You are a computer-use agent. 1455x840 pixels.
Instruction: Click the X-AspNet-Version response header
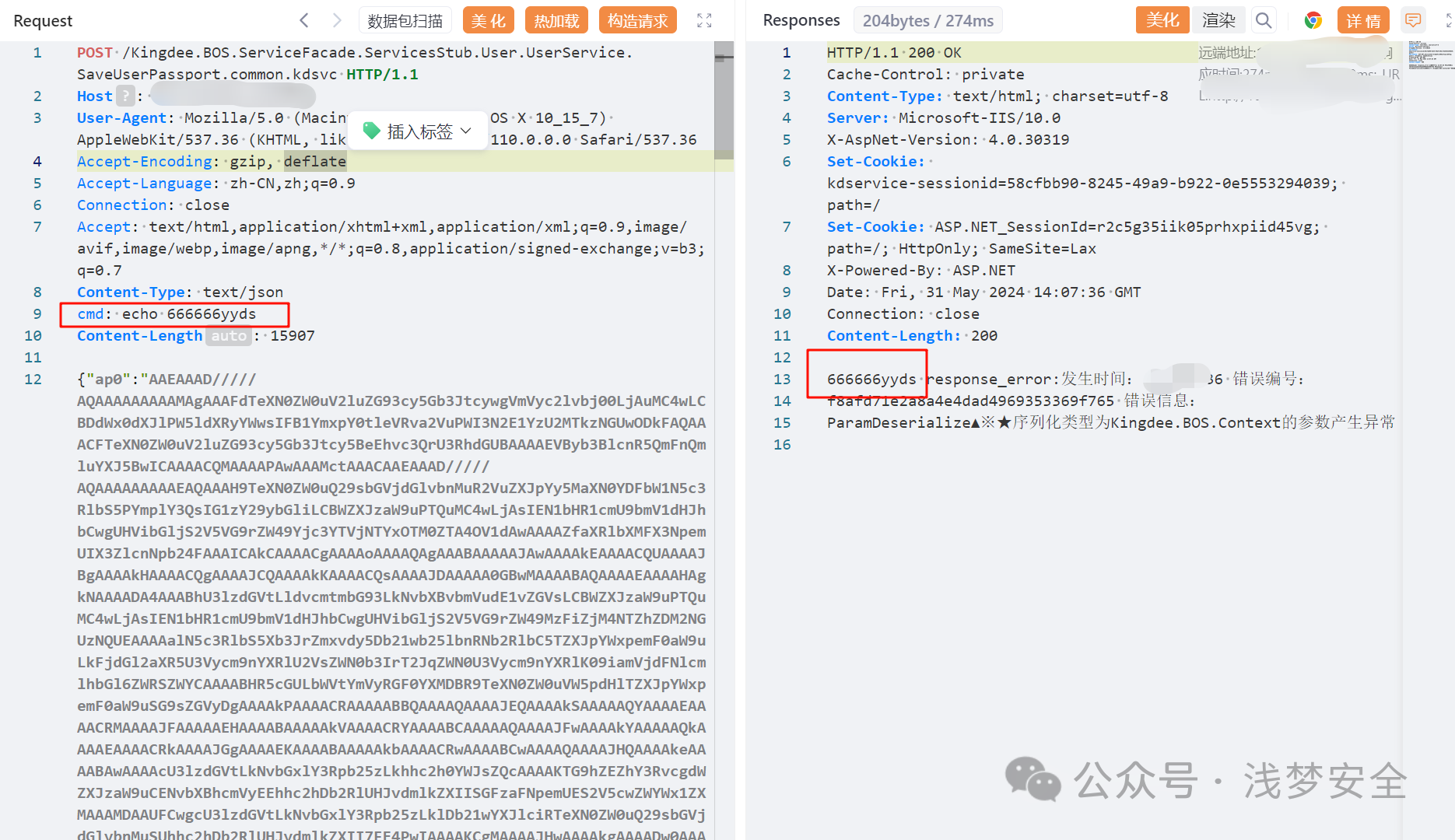coord(948,140)
